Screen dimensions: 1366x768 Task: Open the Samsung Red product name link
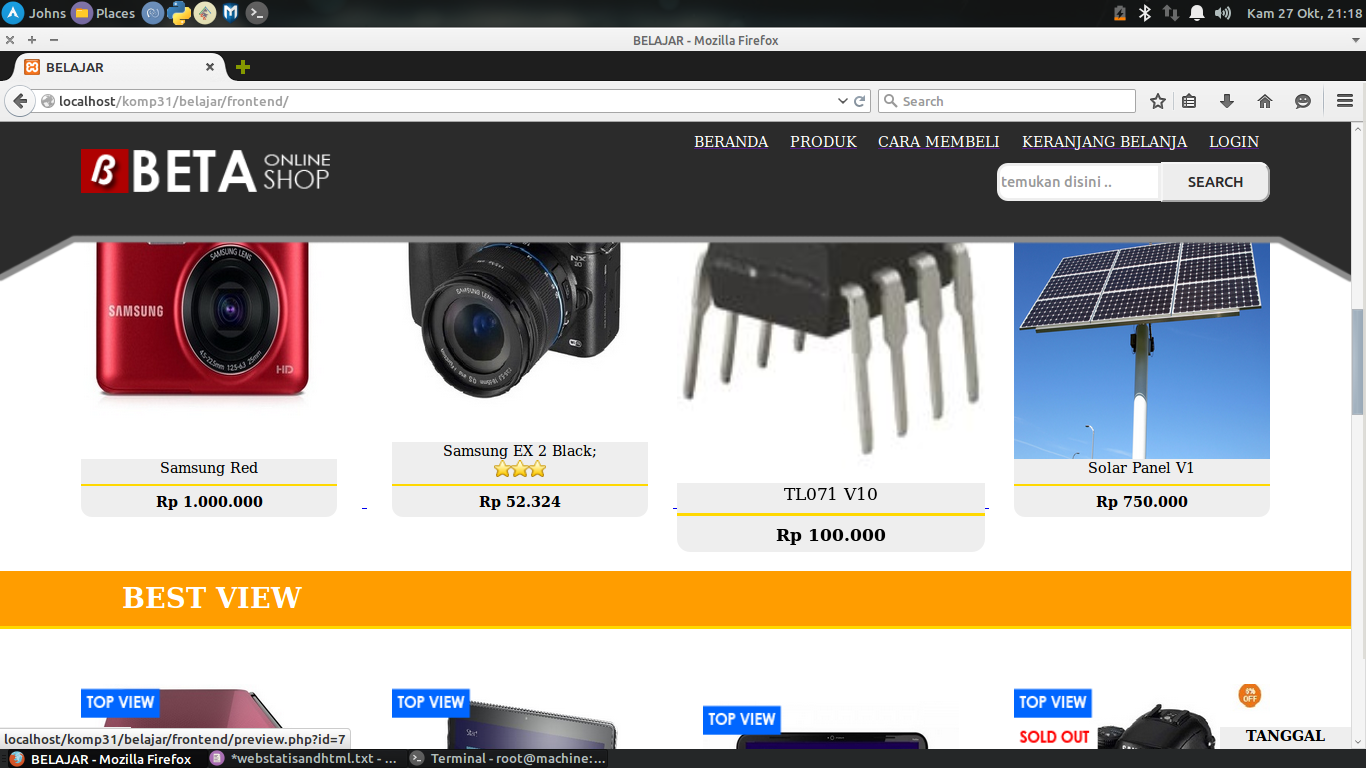[209, 468]
